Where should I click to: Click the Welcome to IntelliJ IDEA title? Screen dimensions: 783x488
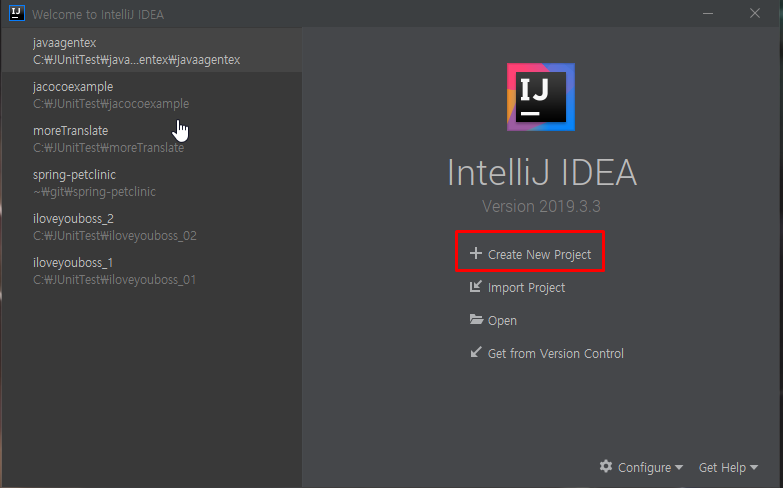98,14
